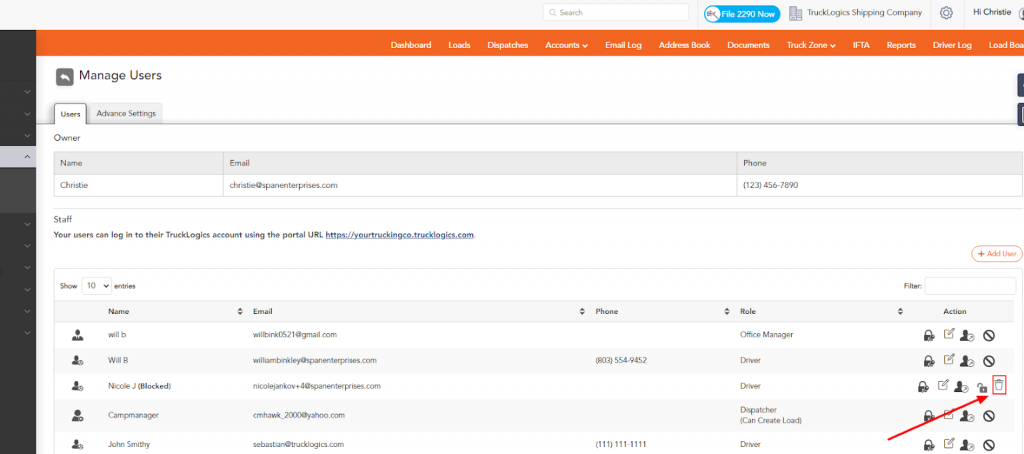The image size is (1024, 454).
Task: Expand the Accounts menu dropdown
Action: tap(566, 45)
